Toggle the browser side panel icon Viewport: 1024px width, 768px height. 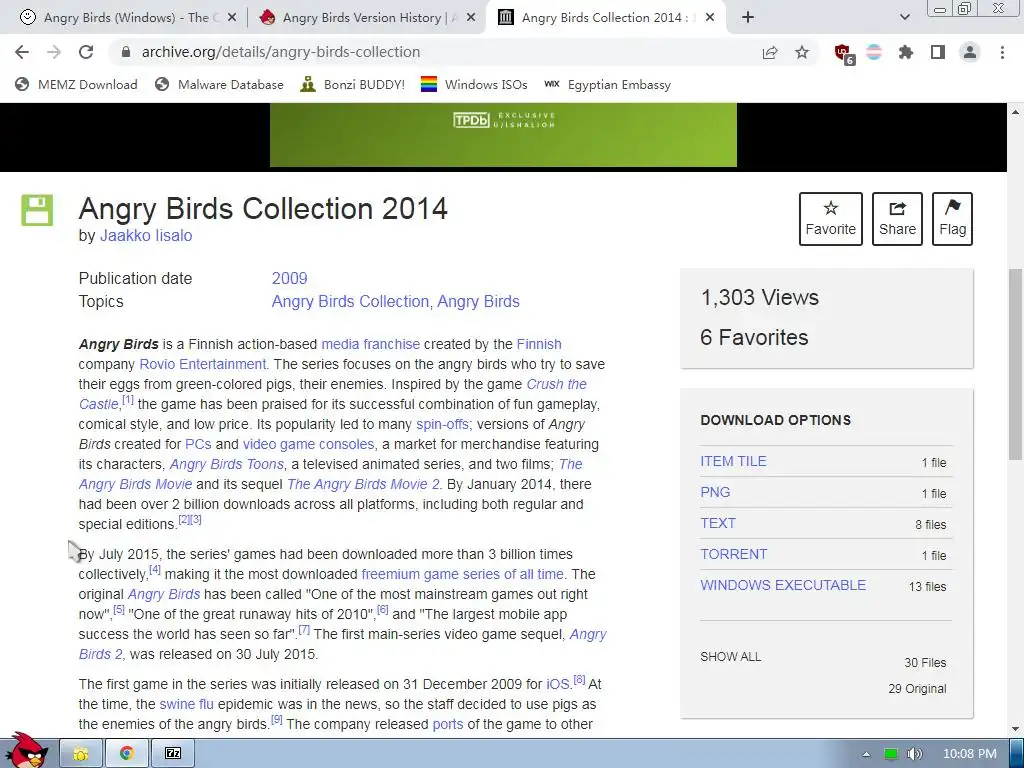(x=938, y=52)
